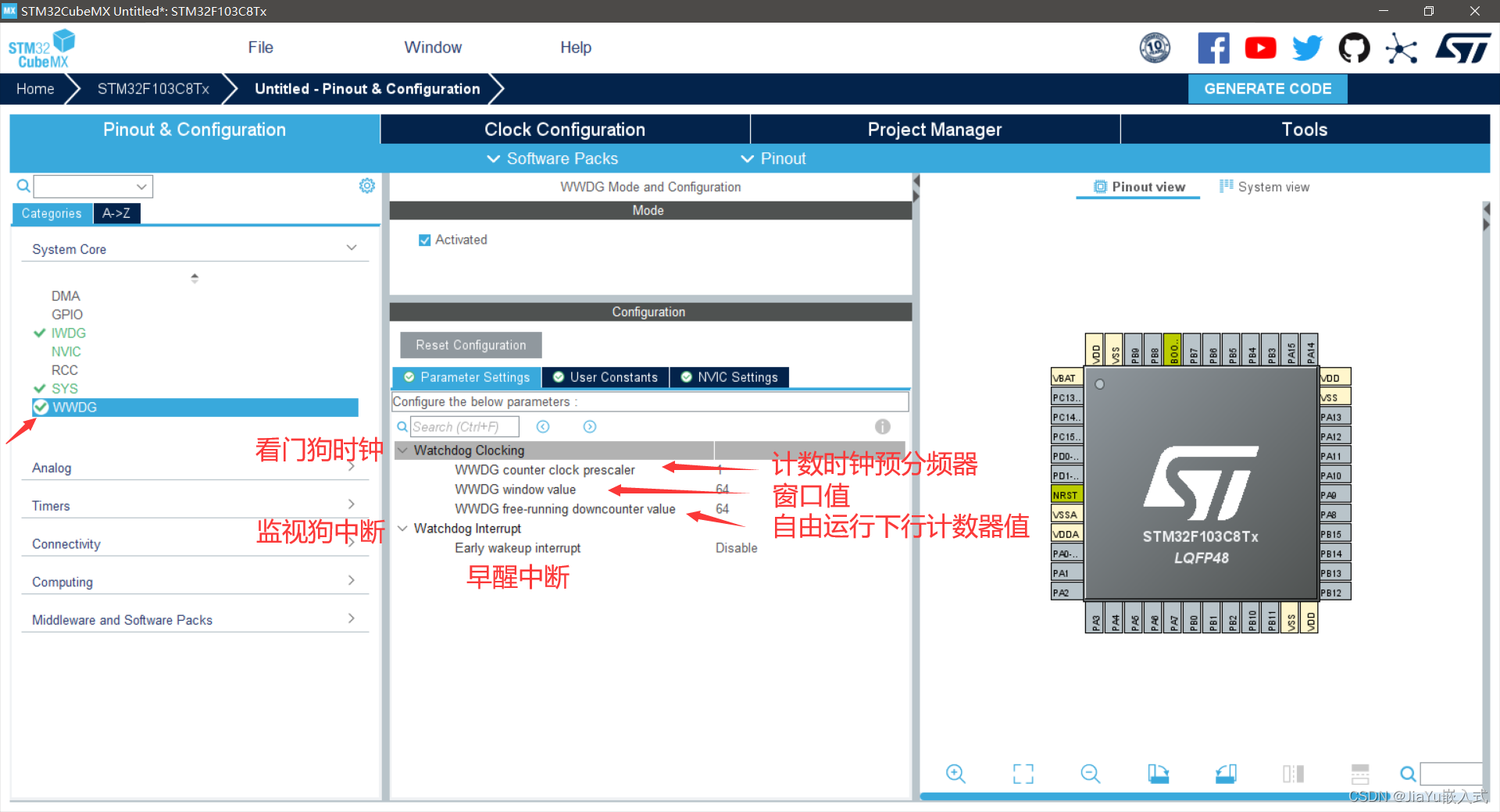Viewport: 1500px width, 812px height.
Task: Open the User Constants tab
Action: (x=605, y=377)
